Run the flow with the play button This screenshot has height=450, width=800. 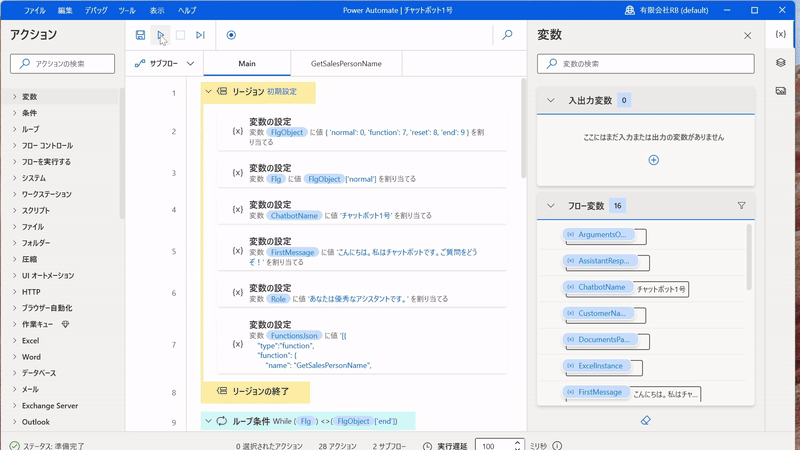(160, 35)
